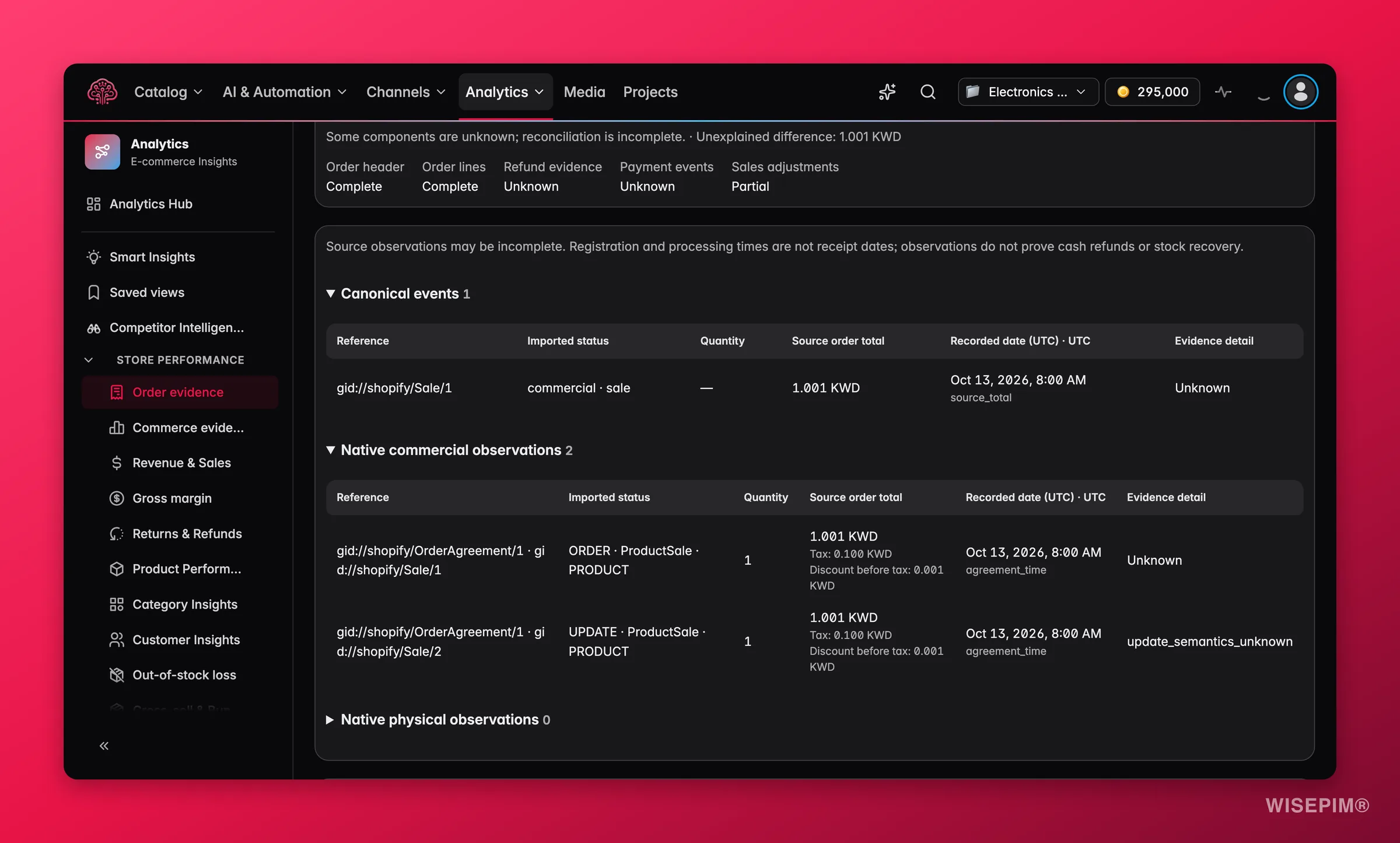Open the AI sparkle assistant icon
The width and height of the screenshot is (1400, 843).
pos(887,92)
